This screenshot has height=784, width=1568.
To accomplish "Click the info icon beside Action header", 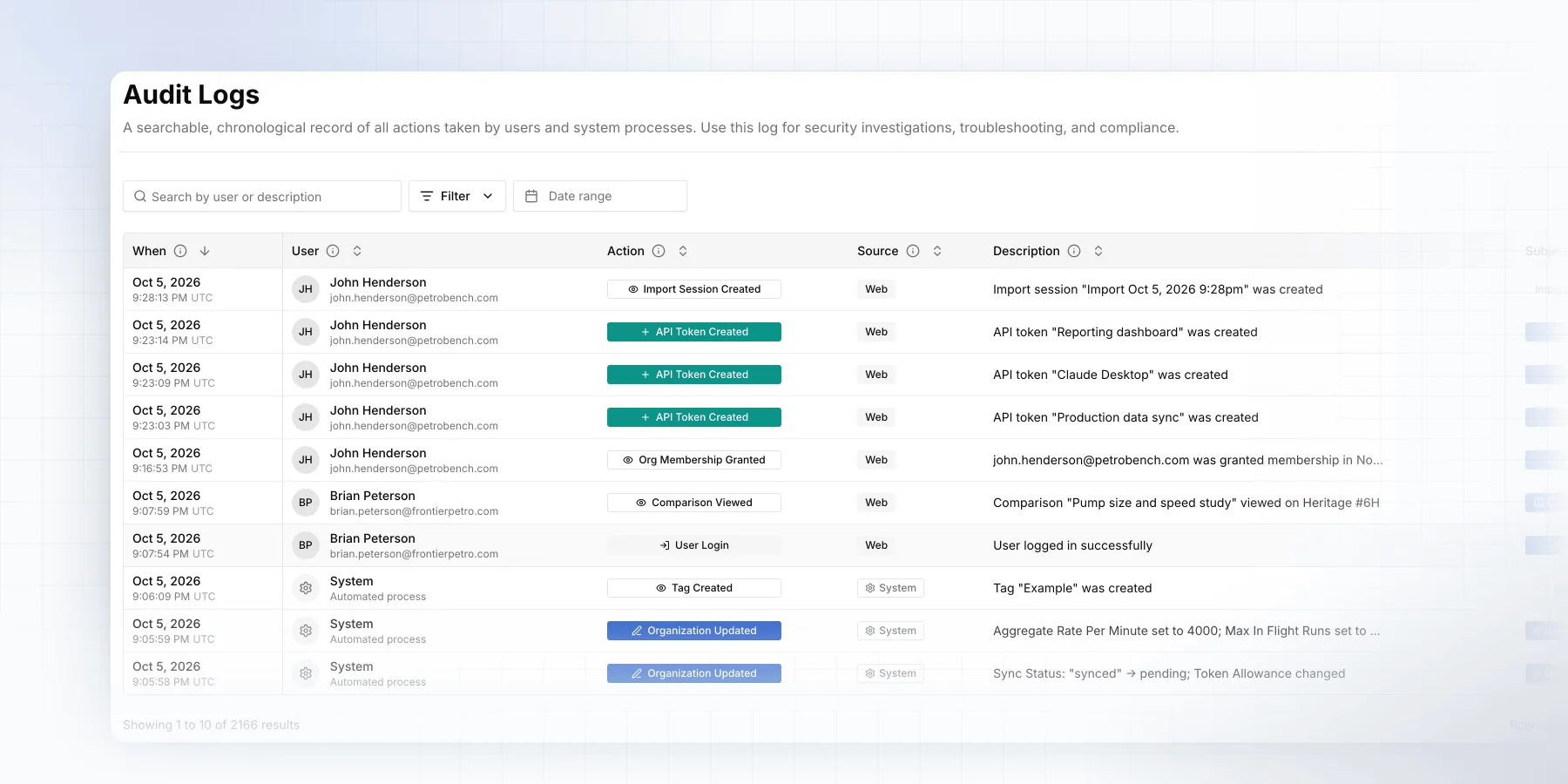I will click(x=659, y=251).
